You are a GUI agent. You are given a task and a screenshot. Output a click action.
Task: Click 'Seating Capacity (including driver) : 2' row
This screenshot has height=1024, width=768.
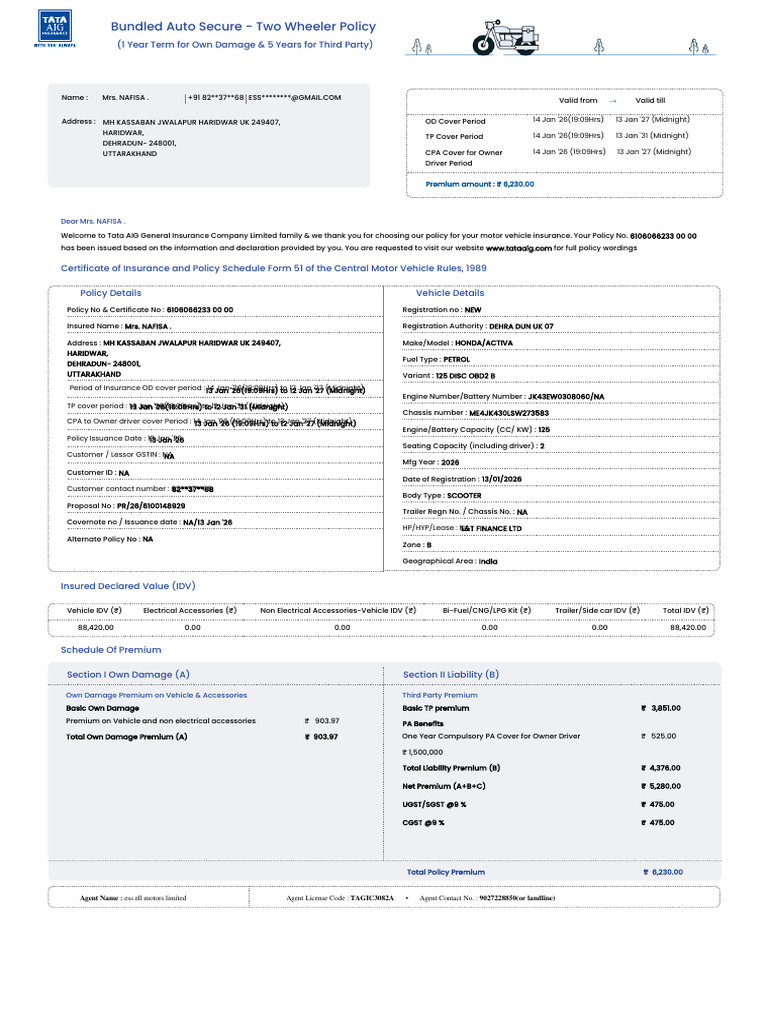473,445
